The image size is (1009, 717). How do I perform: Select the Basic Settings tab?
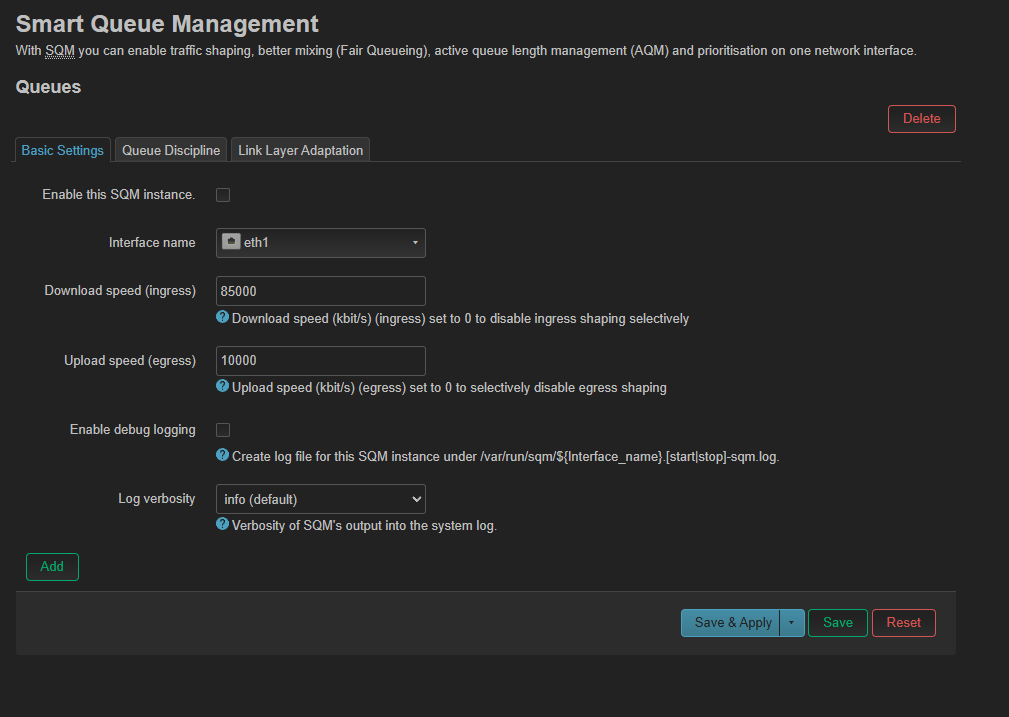click(x=63, y=151)
